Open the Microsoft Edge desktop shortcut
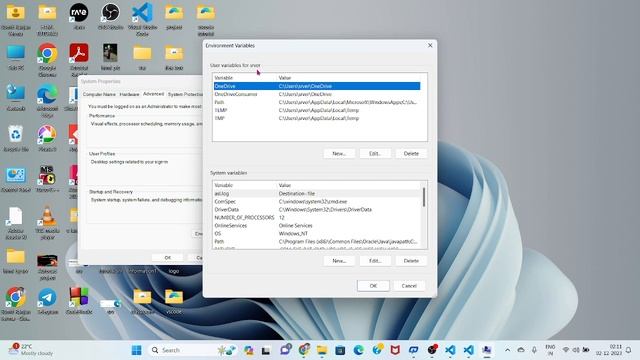Screen dimensions: 640x360 [x=47, y=100]
